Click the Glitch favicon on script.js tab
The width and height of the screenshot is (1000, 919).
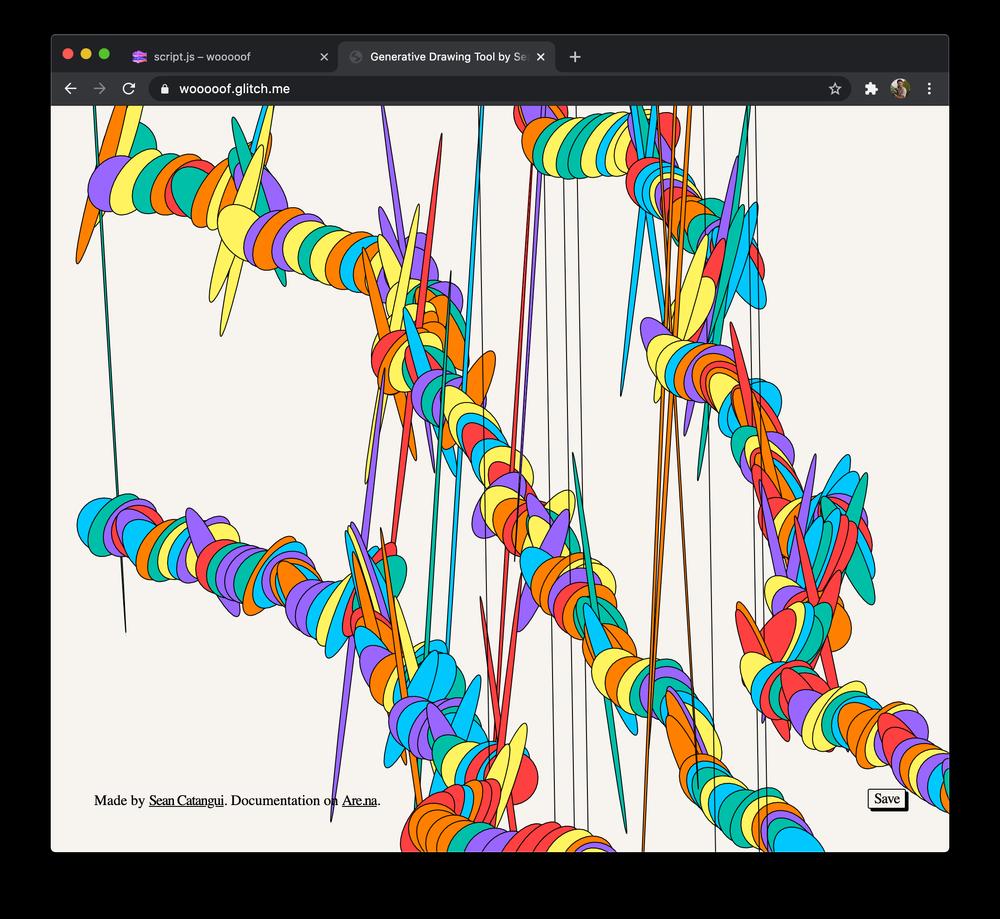(x=139, y=57)
